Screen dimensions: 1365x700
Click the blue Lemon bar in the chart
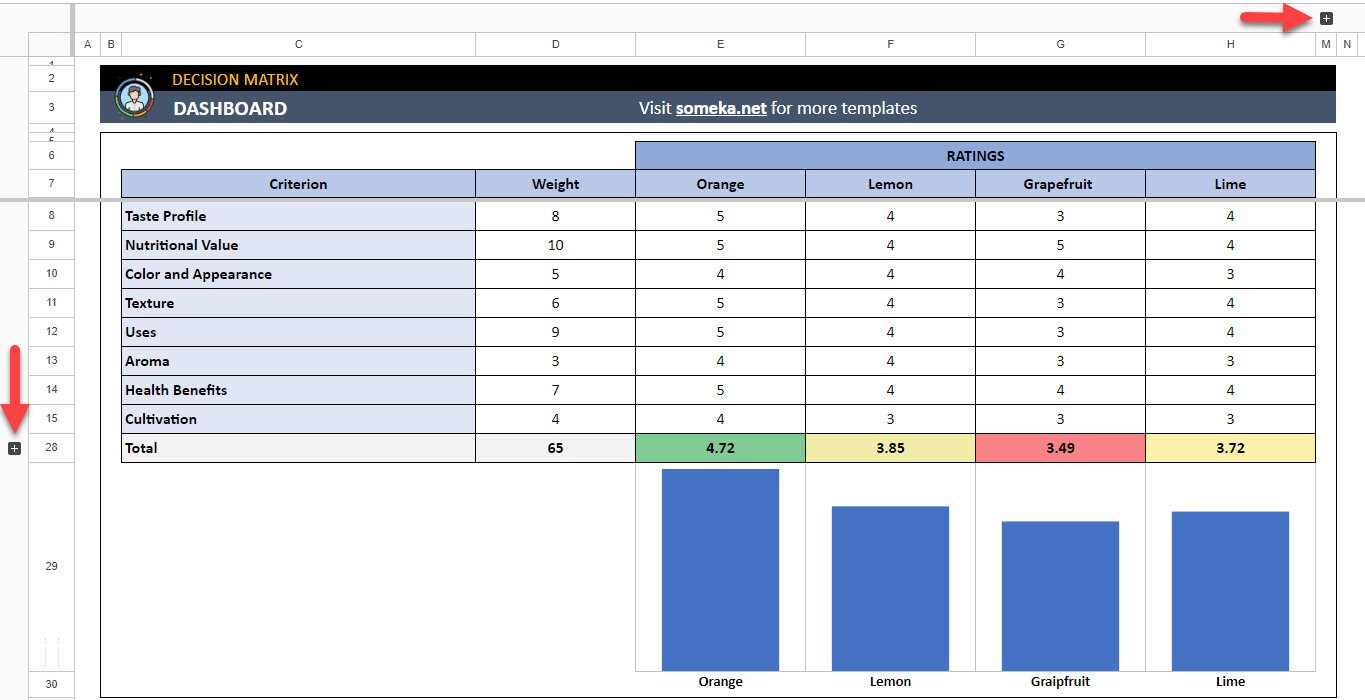click(x=889, y=588)
